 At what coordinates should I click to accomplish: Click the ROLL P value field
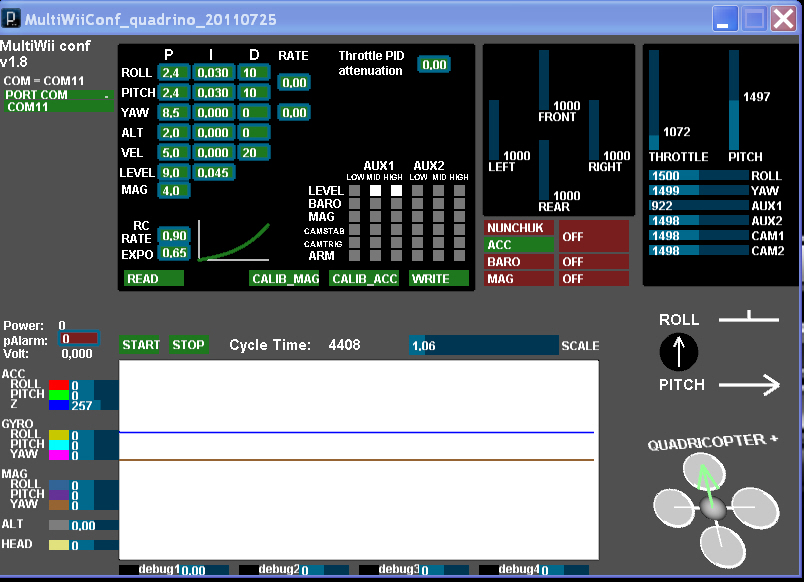coord(173,73)
